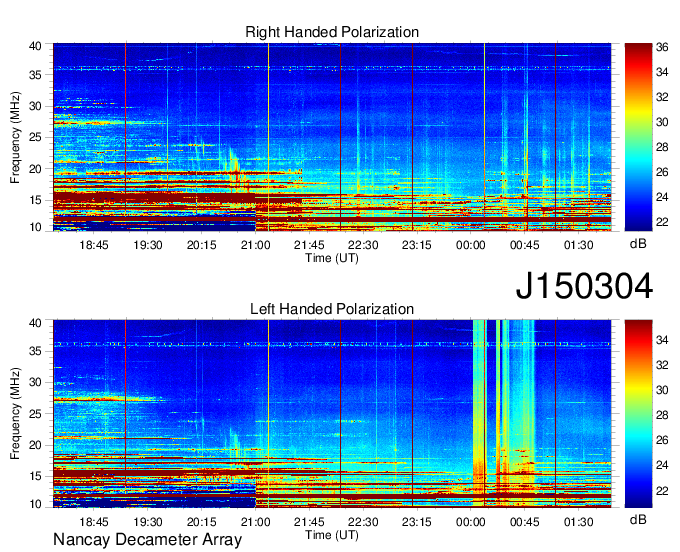Click the "20" frequency tick of the Left Handed plot
The width and height of the screenshot is (680, 552).
coord(35,445)
